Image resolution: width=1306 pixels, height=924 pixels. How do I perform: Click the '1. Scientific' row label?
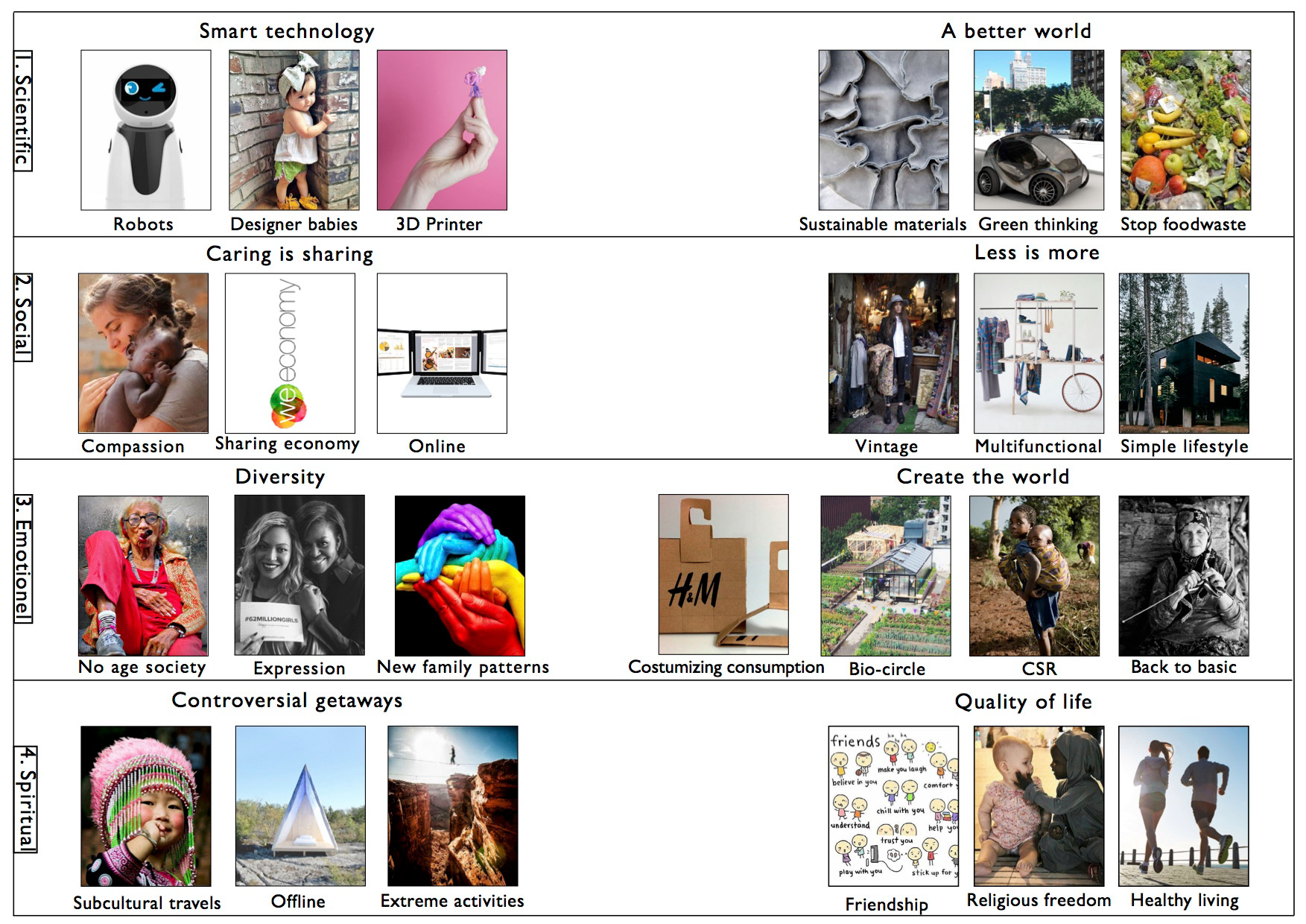coord(23,110)
